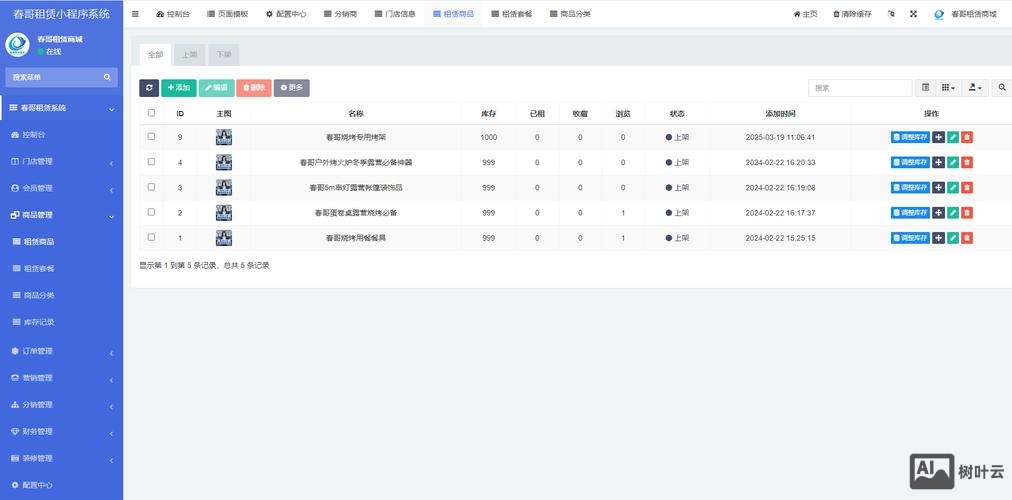This screenshot has width=1012, height=500.
Task: Click green edit icon for product ID 9
Action: (x=953, y=137)
